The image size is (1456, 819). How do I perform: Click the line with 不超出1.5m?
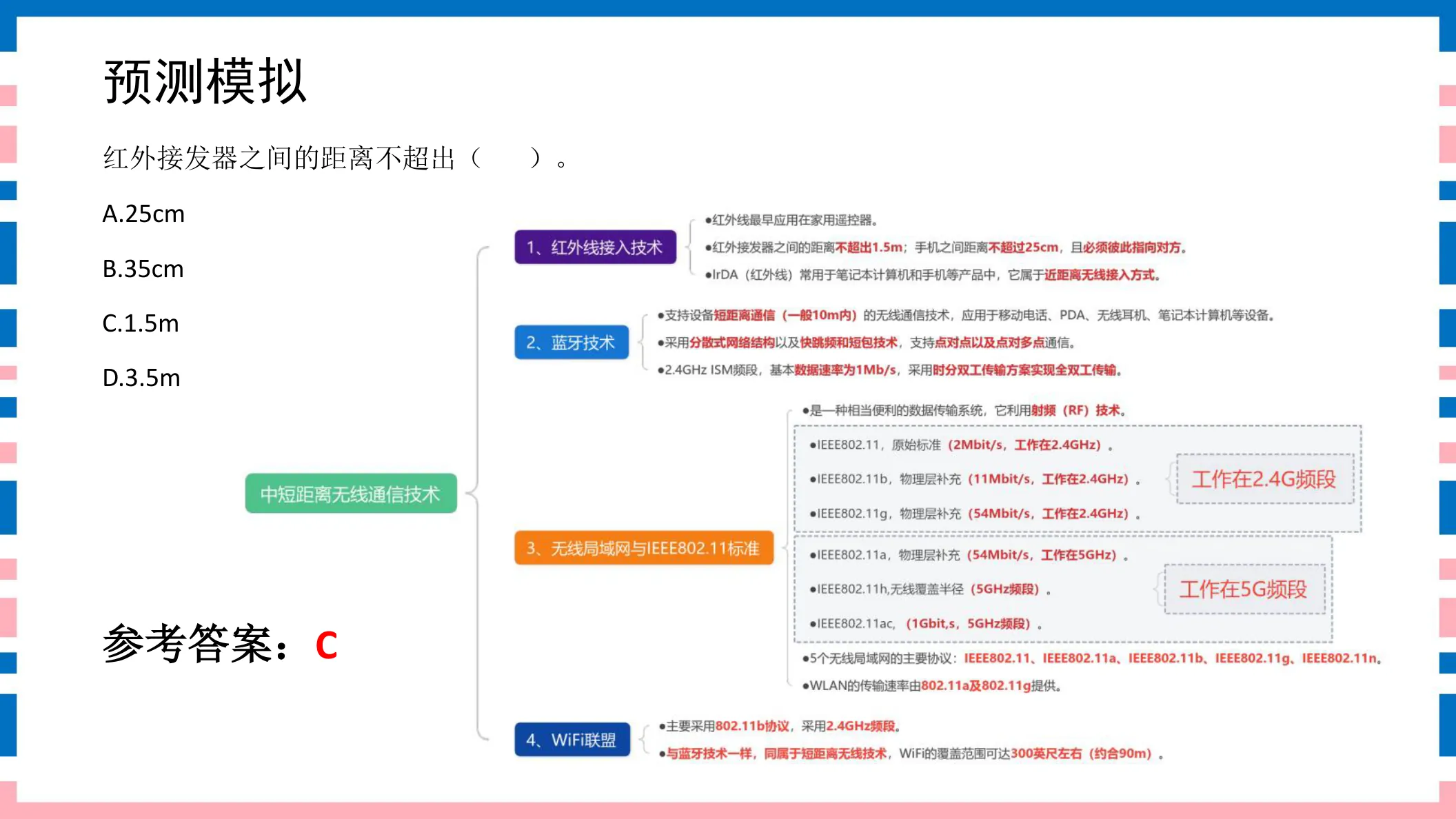pyautogui.click(x=945, y=247)
